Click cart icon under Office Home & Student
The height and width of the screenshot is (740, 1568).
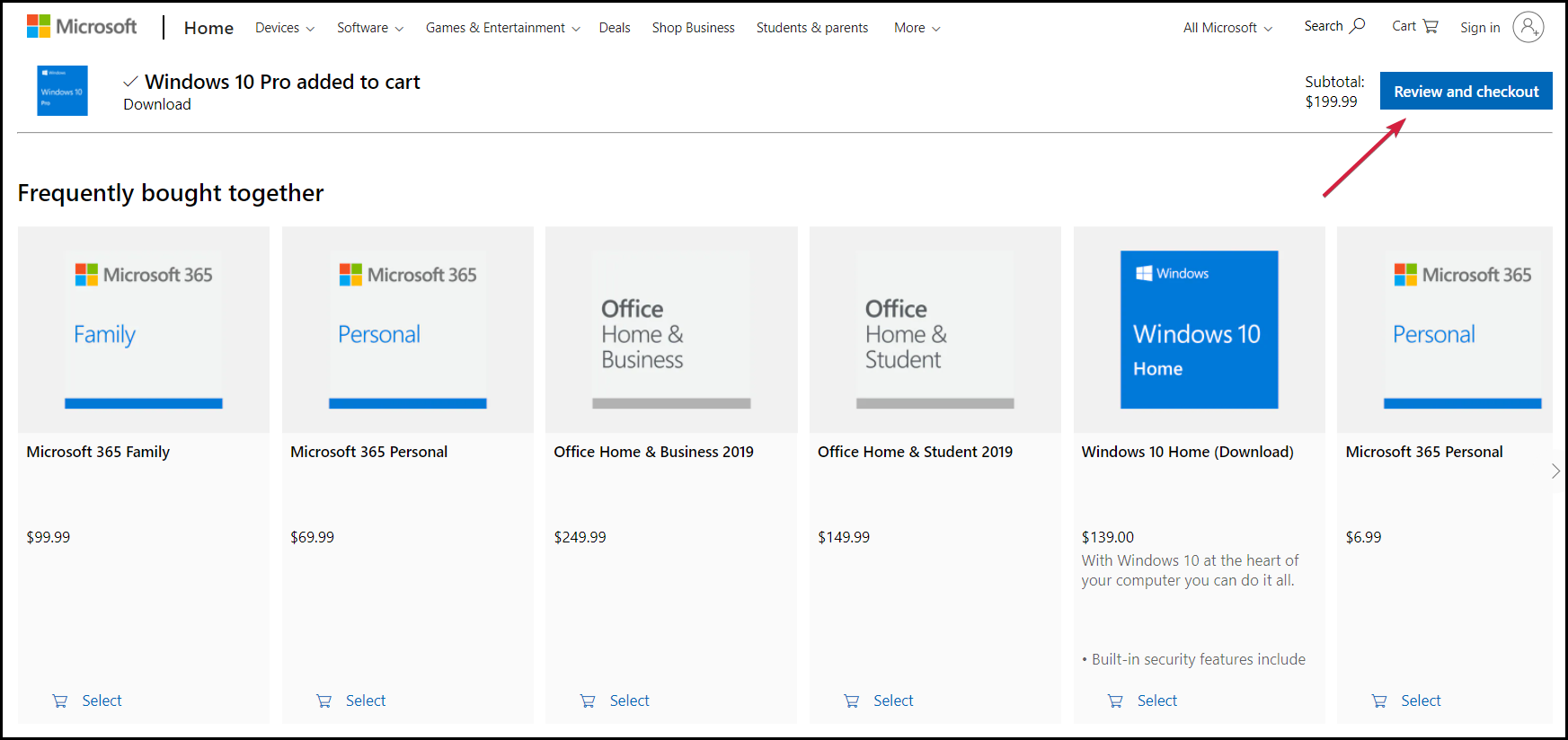(851, 701)
